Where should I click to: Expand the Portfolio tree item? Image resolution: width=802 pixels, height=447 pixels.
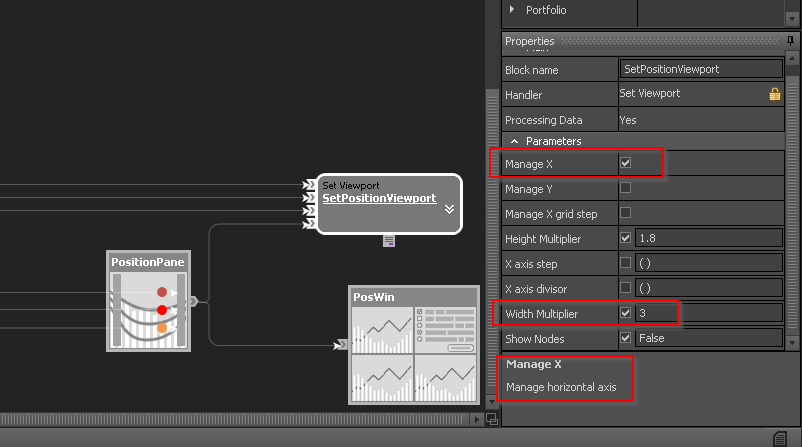point(514,10)
